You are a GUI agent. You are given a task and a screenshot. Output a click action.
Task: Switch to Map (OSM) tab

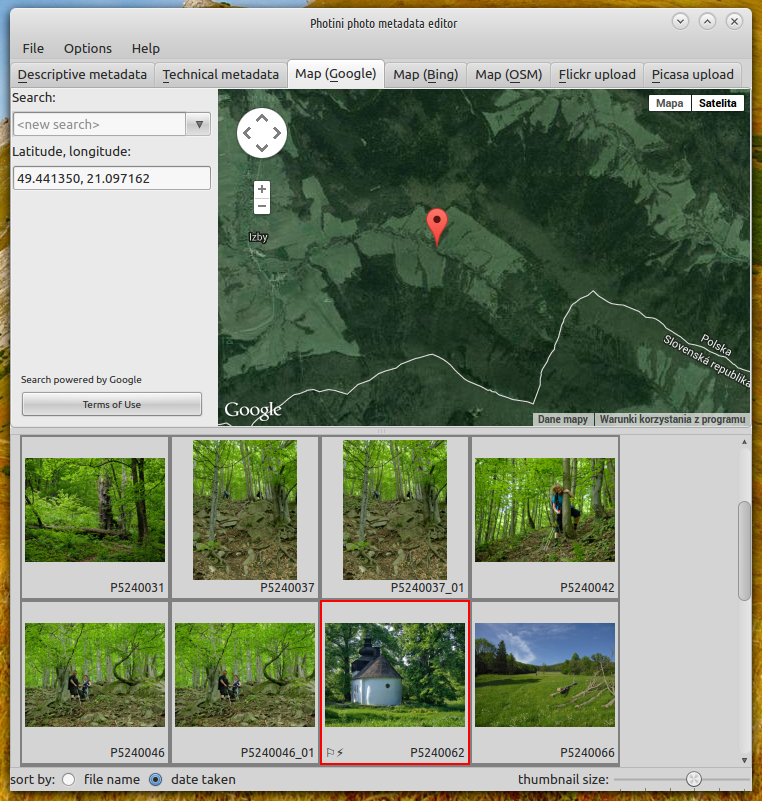(x=509, y=75)
